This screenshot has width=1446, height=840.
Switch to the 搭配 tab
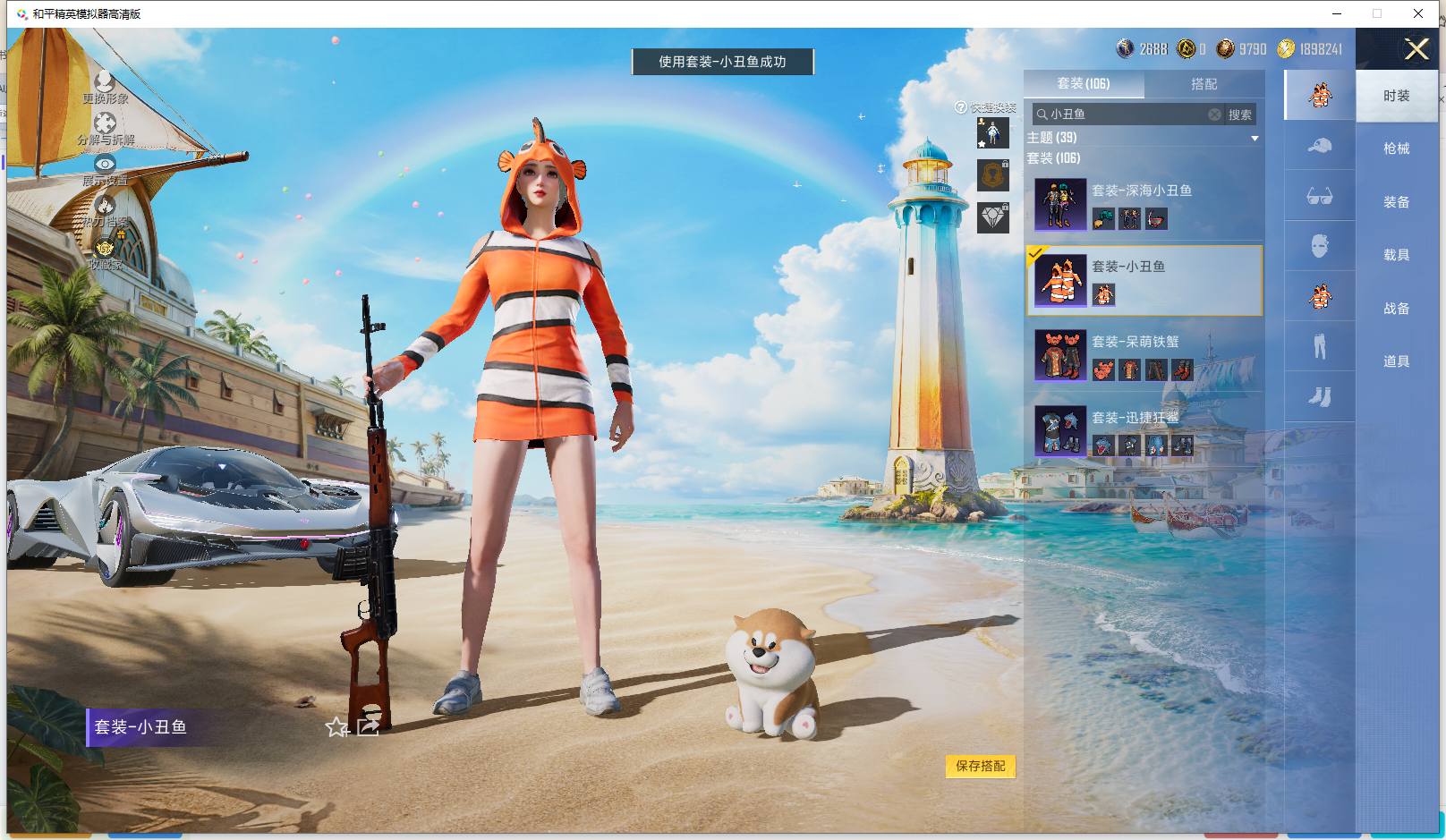click(1204, 83)
